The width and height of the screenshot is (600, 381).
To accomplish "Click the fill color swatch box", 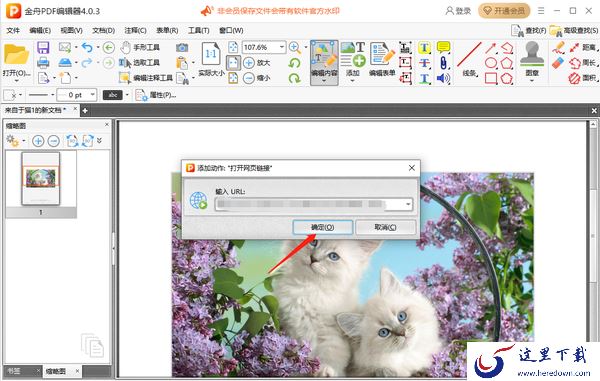I will [10, 94].
